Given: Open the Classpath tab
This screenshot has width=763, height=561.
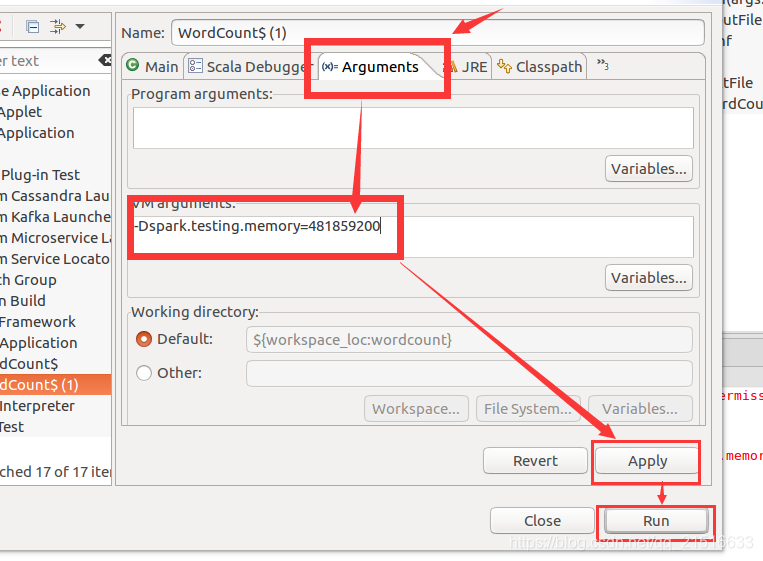Looking at the screenshot, I should coord(540,67).
